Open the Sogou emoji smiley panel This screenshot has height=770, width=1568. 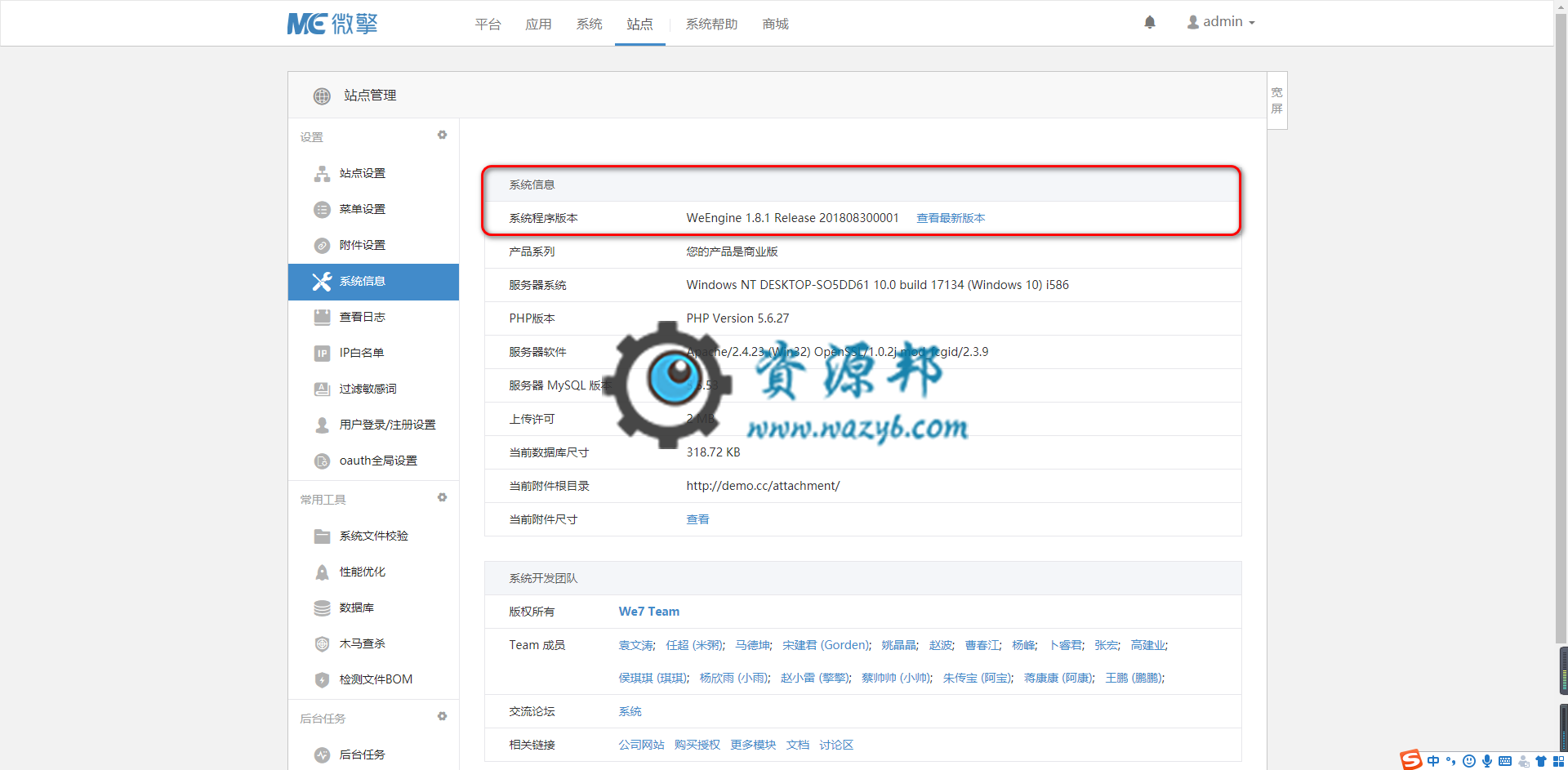(1469, 761)
